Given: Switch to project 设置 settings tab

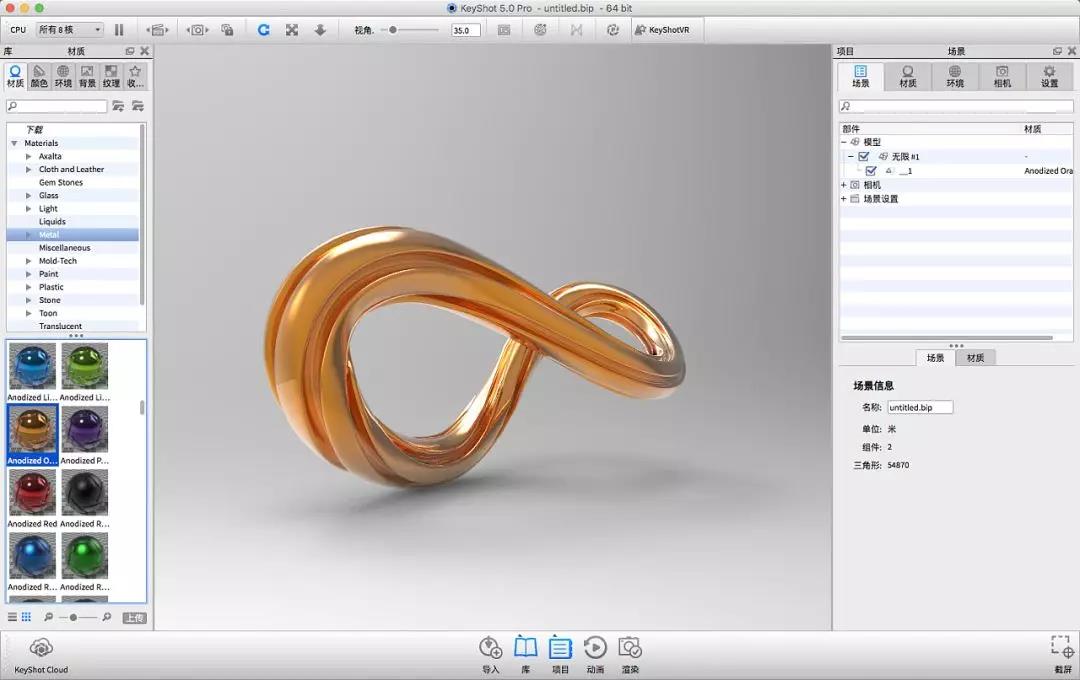Looking at the screenshot, I should [x=1049, y=76].
